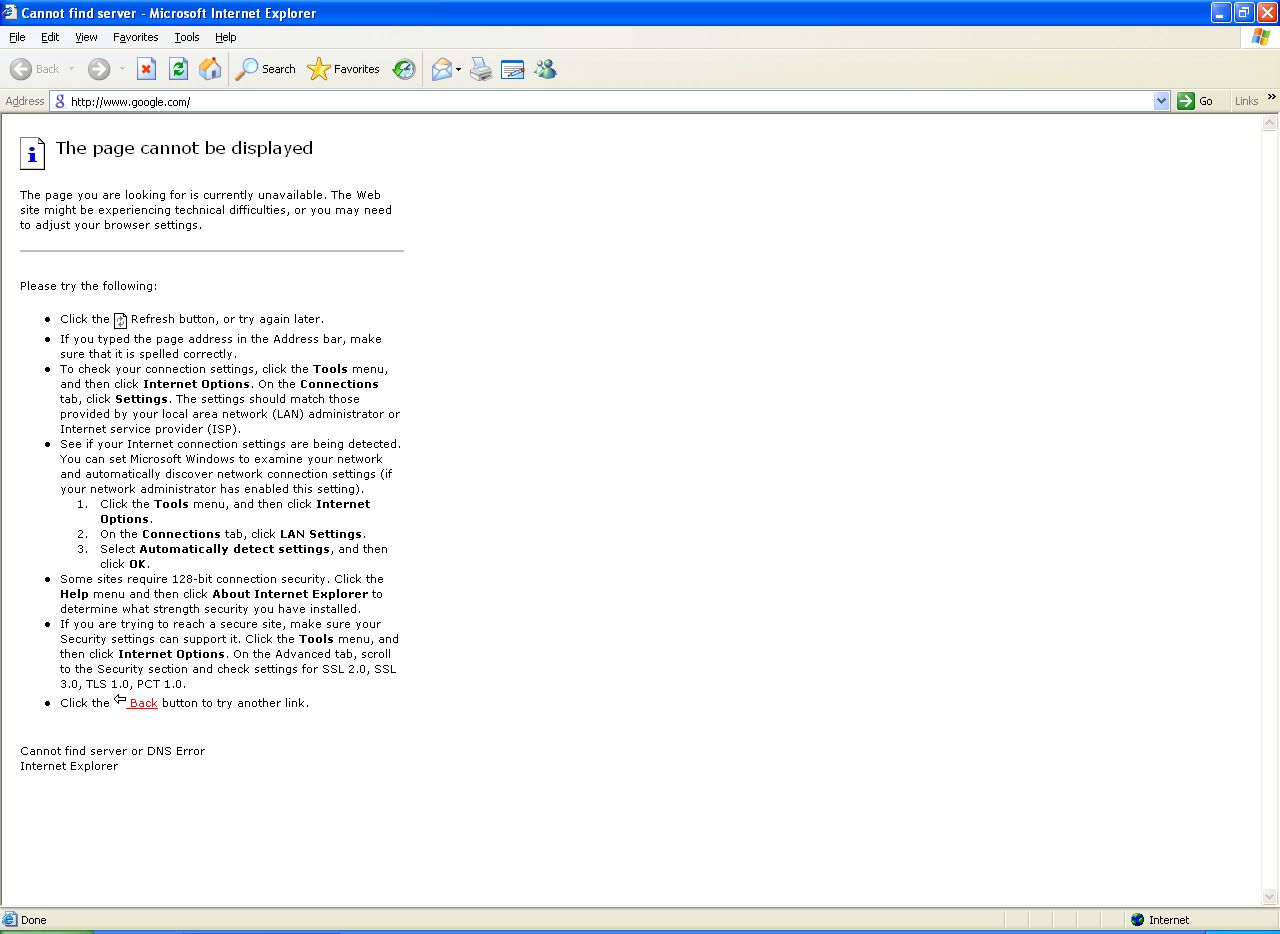This screenshot has width=1280, height=934.
Task: Click into the Address URL field
Action: (610, 101)
